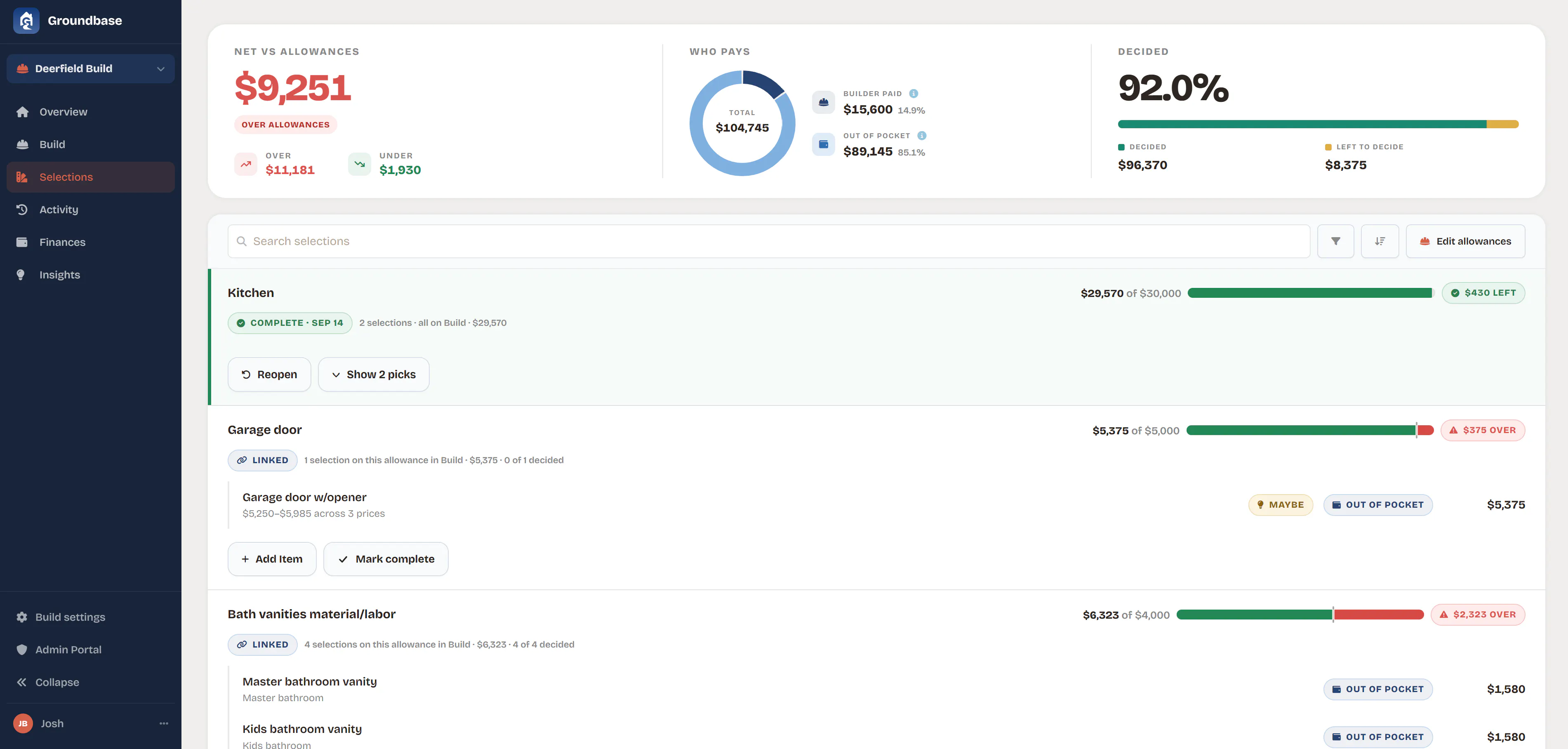Open the sort order button
The height and width of the screenshot is (749, 1568).
tap(1380, 241)
